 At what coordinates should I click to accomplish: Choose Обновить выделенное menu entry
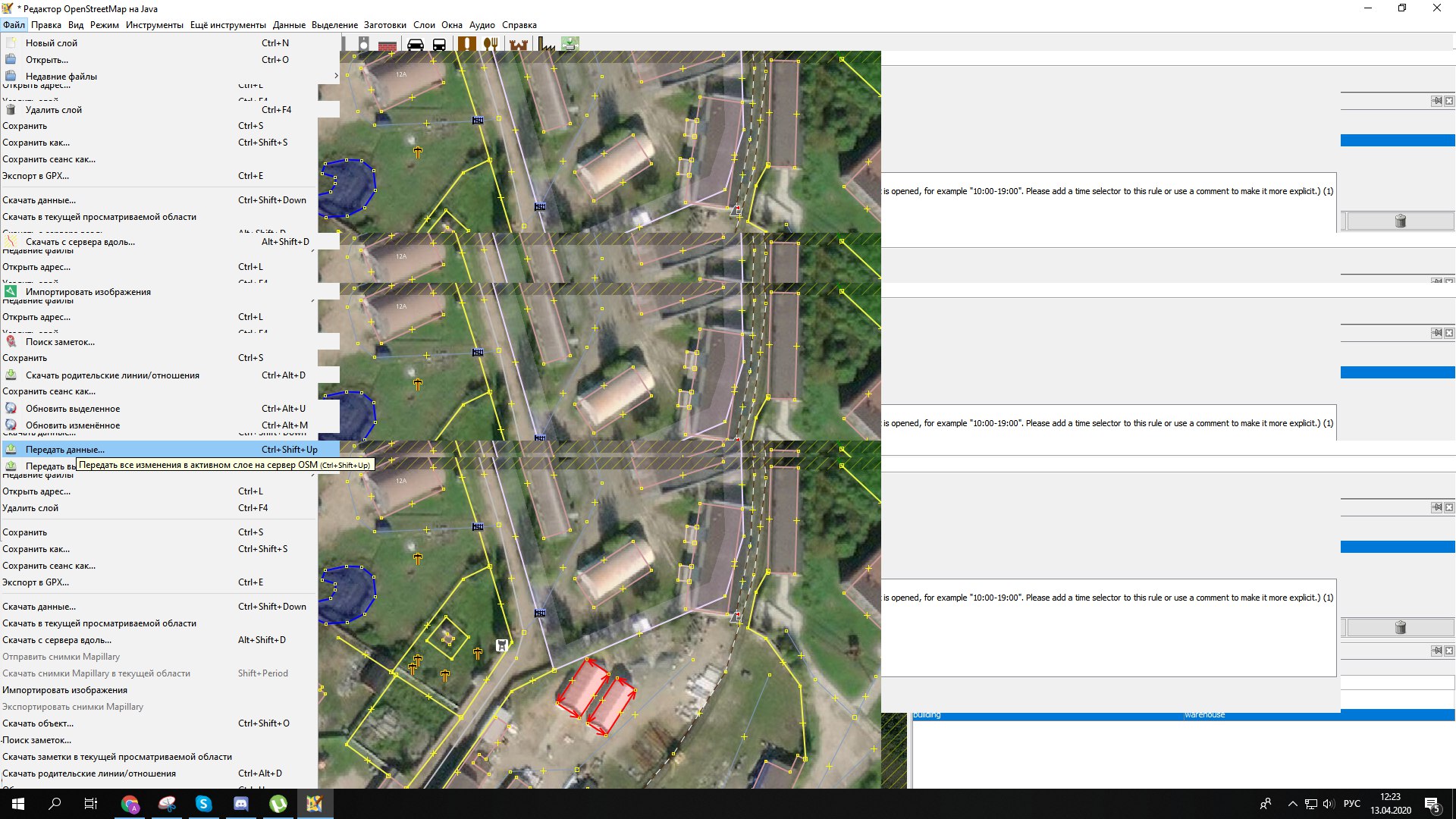pos(170,409)
